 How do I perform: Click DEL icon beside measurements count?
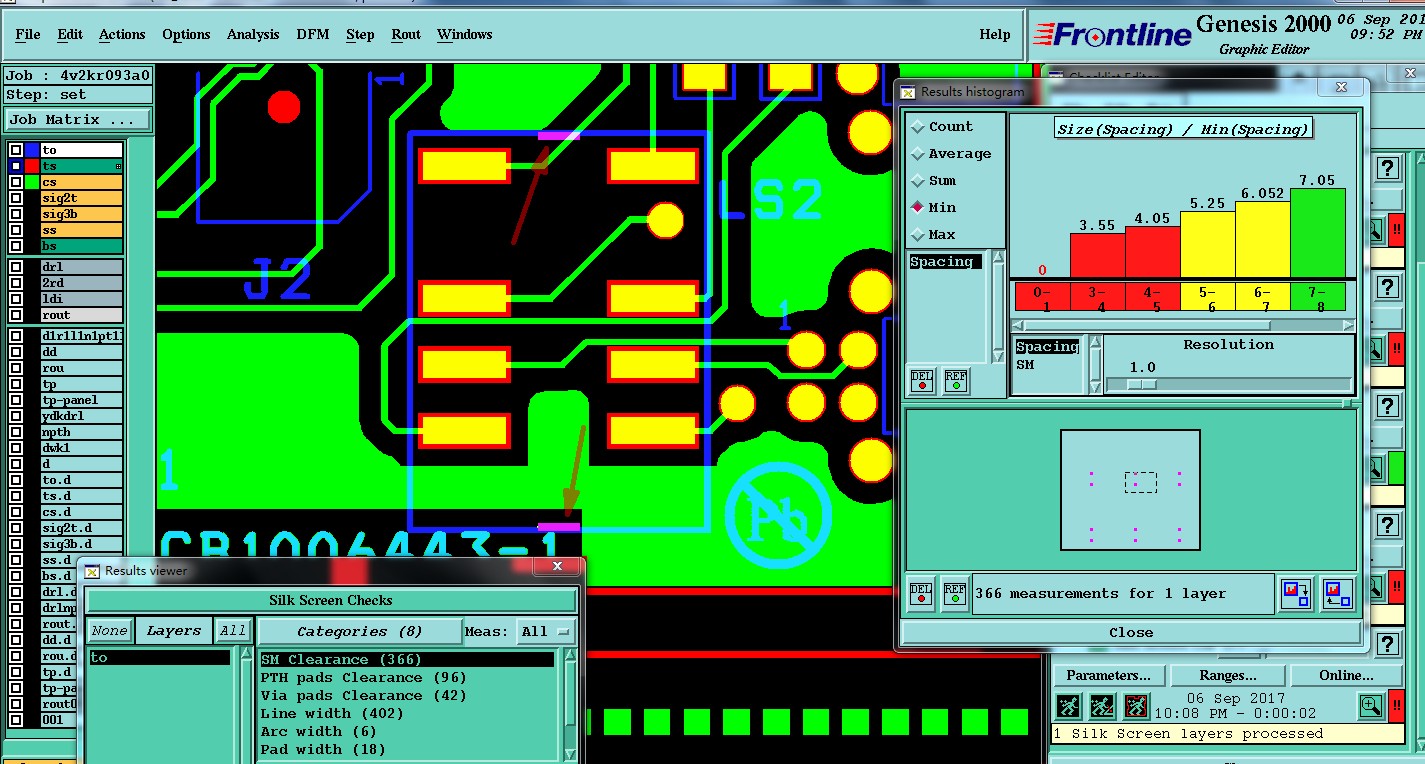[921, 593]
